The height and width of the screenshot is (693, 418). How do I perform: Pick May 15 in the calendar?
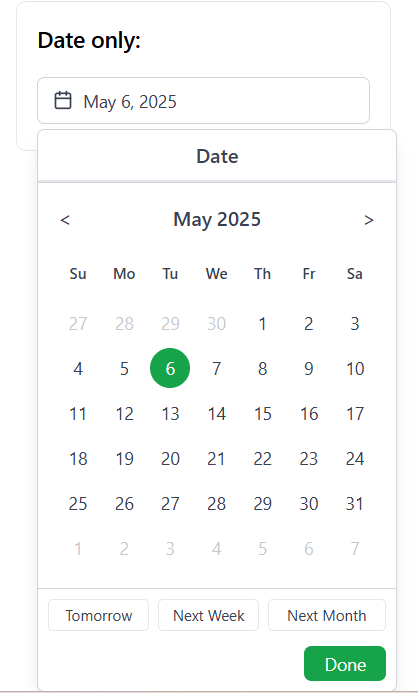point(262,414)
